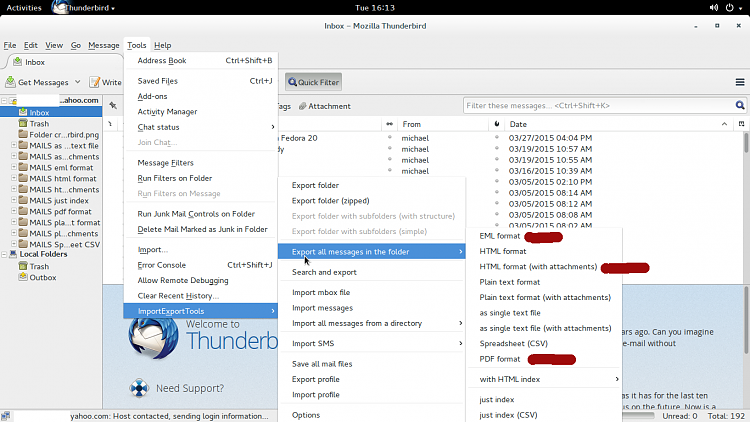Export messages in EML format
The image size is (750, 422).
(x=544, y=236)
